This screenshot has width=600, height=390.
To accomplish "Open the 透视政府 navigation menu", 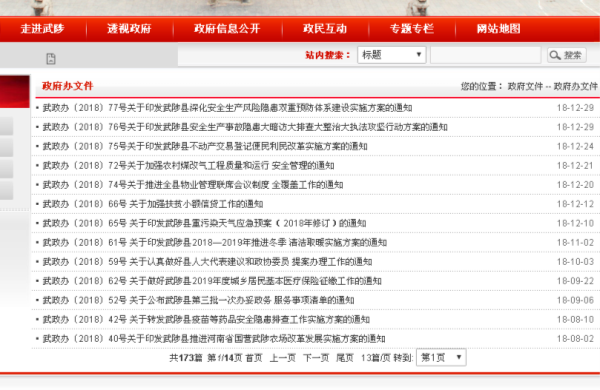I will [x=129, y=29].
